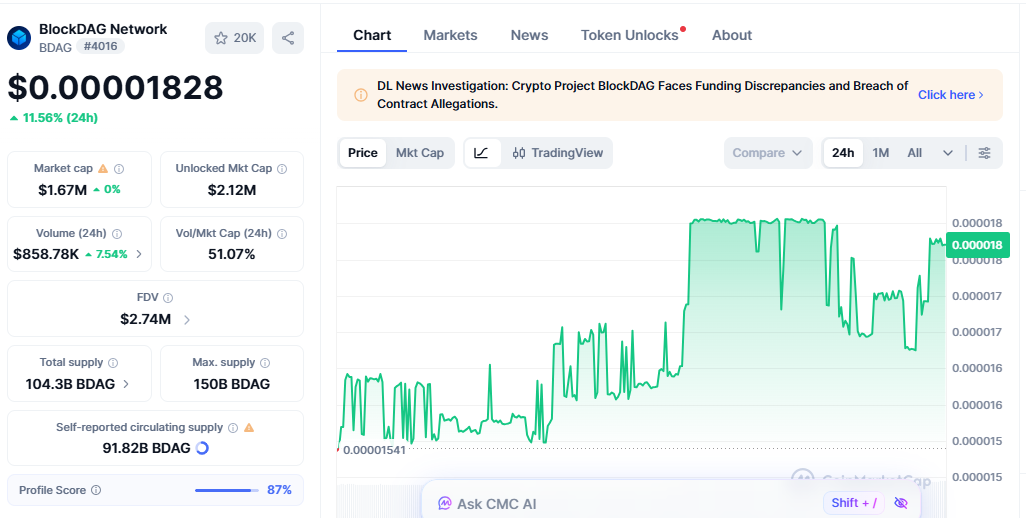Click the 51.07% Vol/Mkt Cap value
This screenshot has height=518, width=1026.
tap(232, 254)
